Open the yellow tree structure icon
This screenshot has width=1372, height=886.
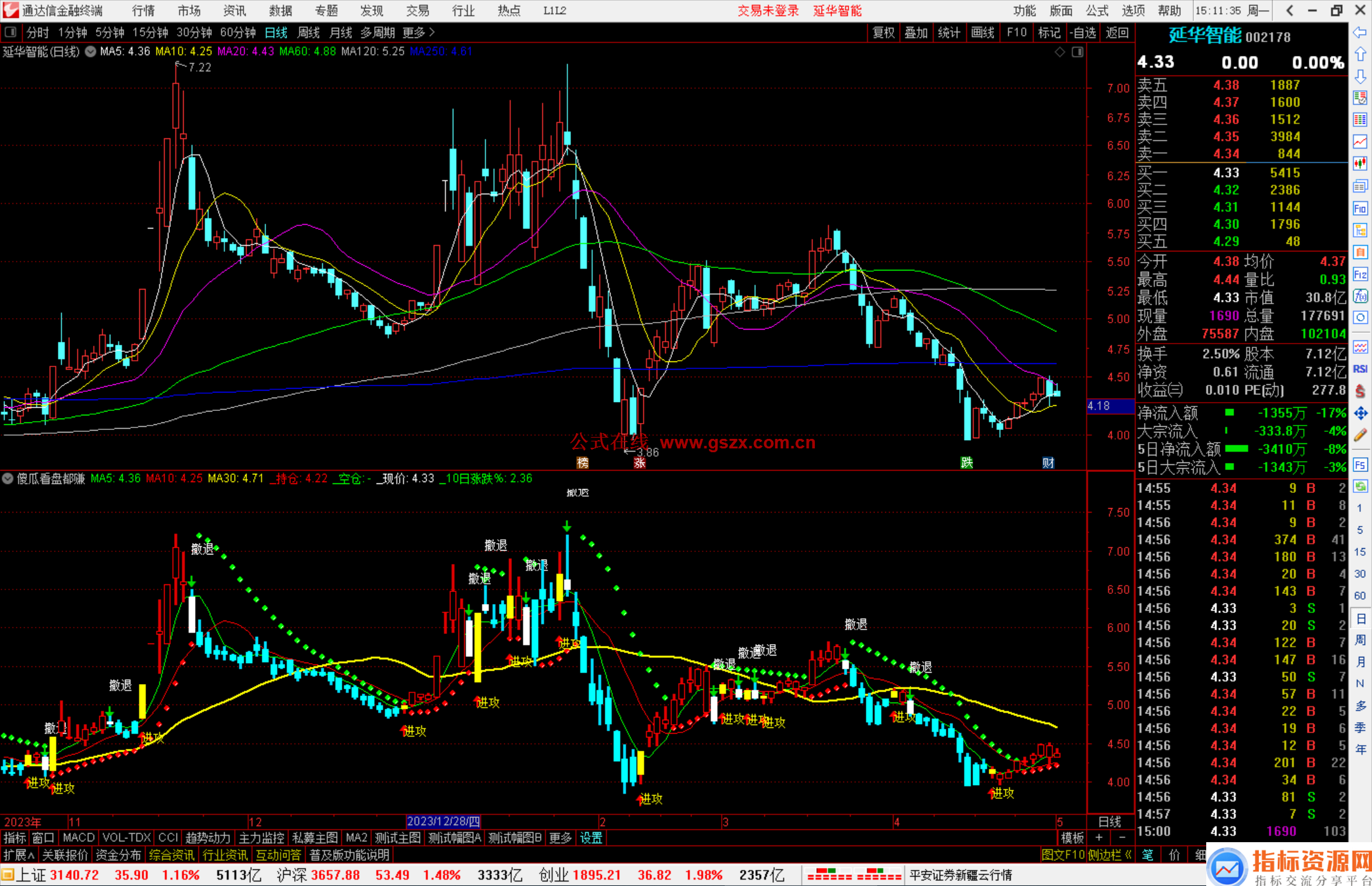coord(1360,230)
